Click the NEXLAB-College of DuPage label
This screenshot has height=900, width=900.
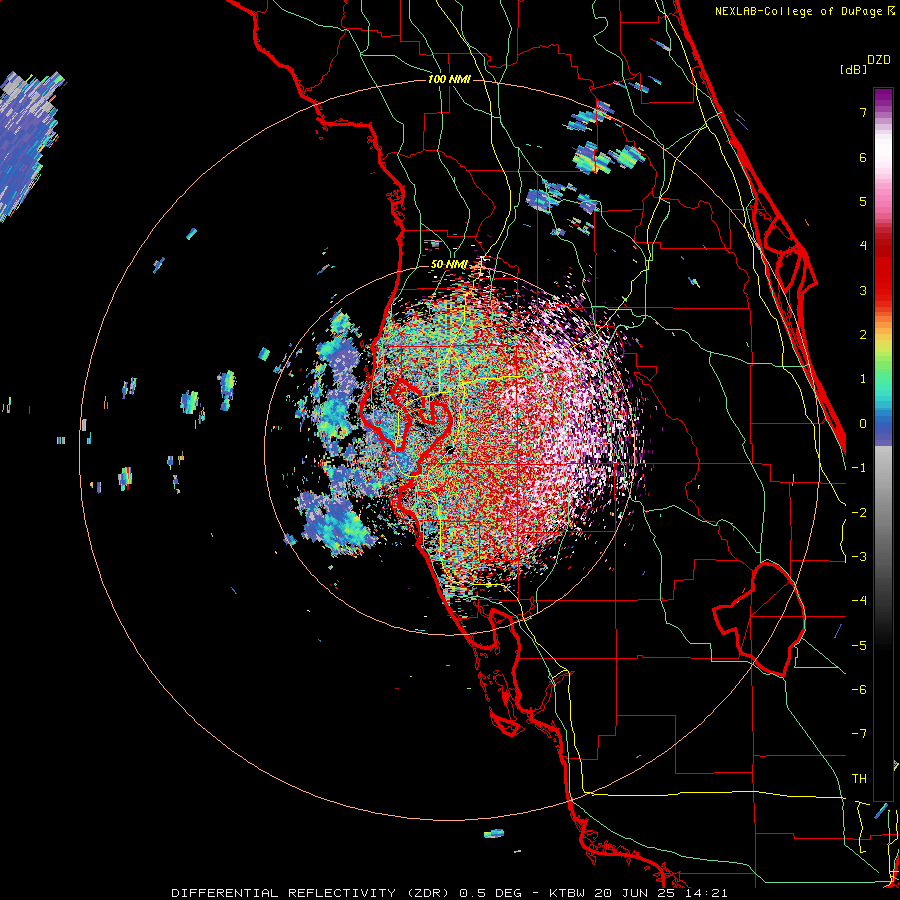point(805,11)
